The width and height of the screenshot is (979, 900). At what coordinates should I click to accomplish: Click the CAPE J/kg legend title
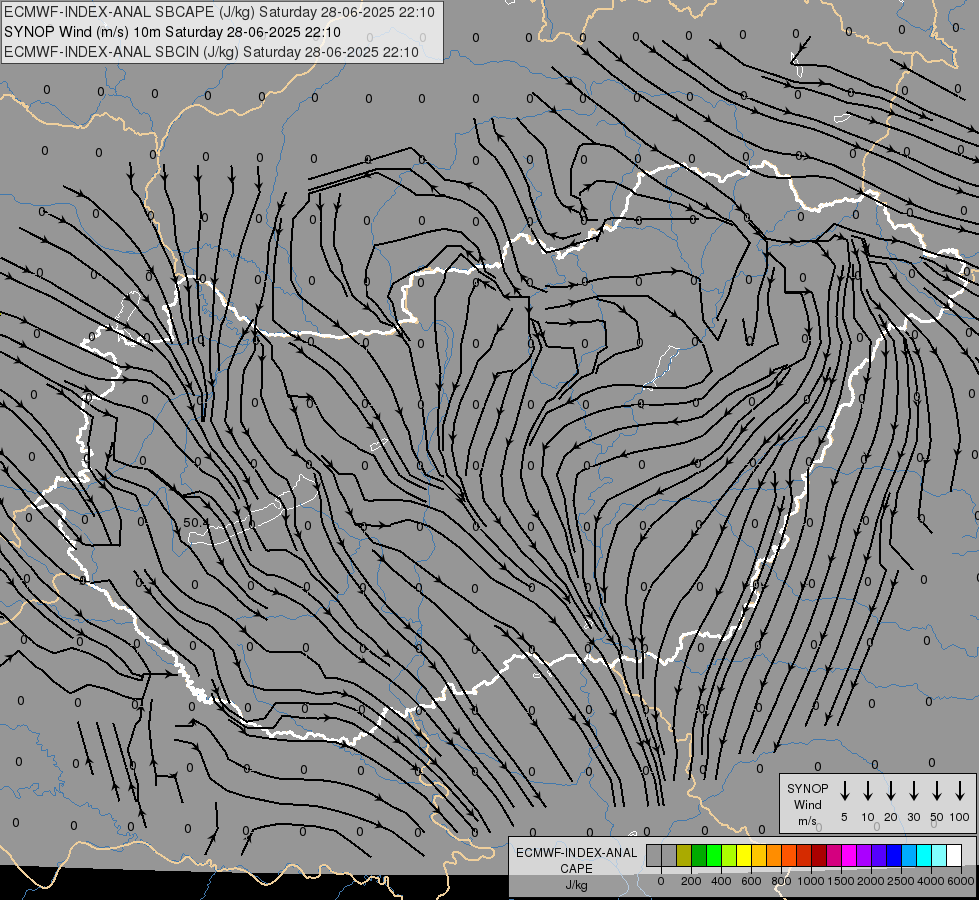click(576, 869)
